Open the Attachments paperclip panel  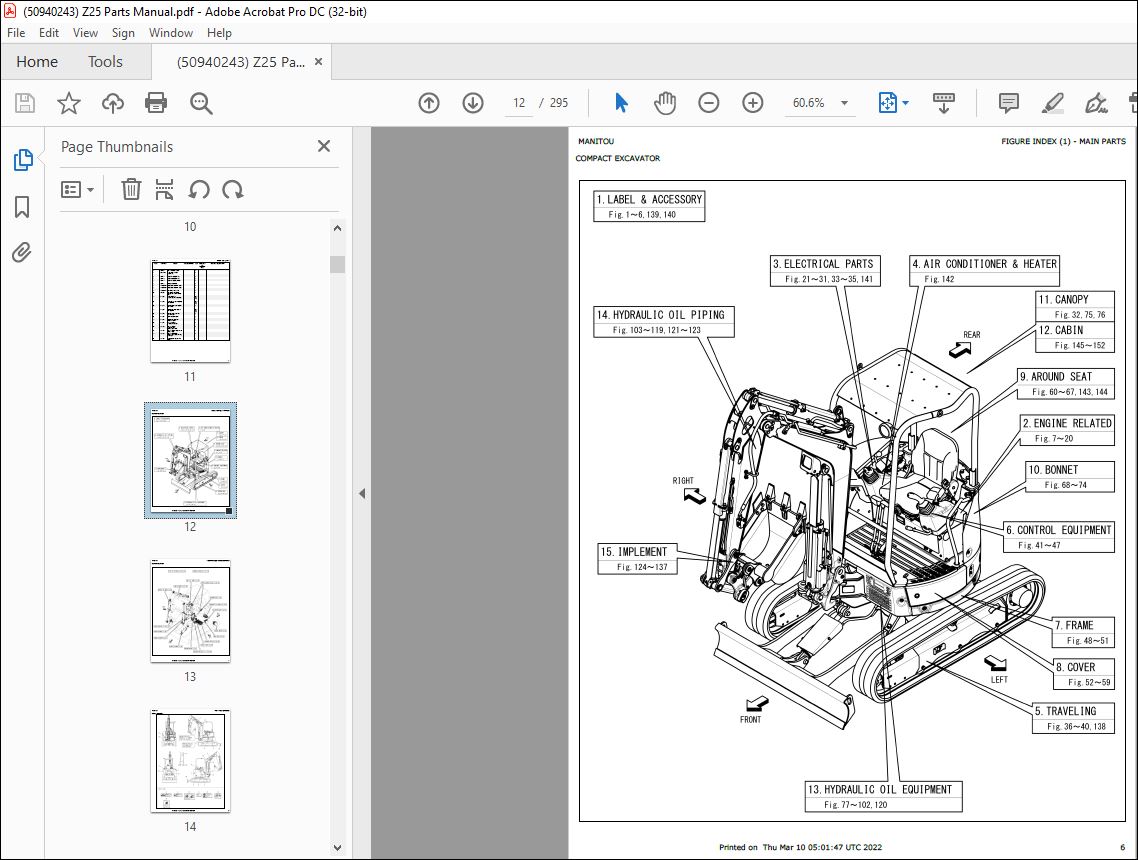tap(22, 253)
